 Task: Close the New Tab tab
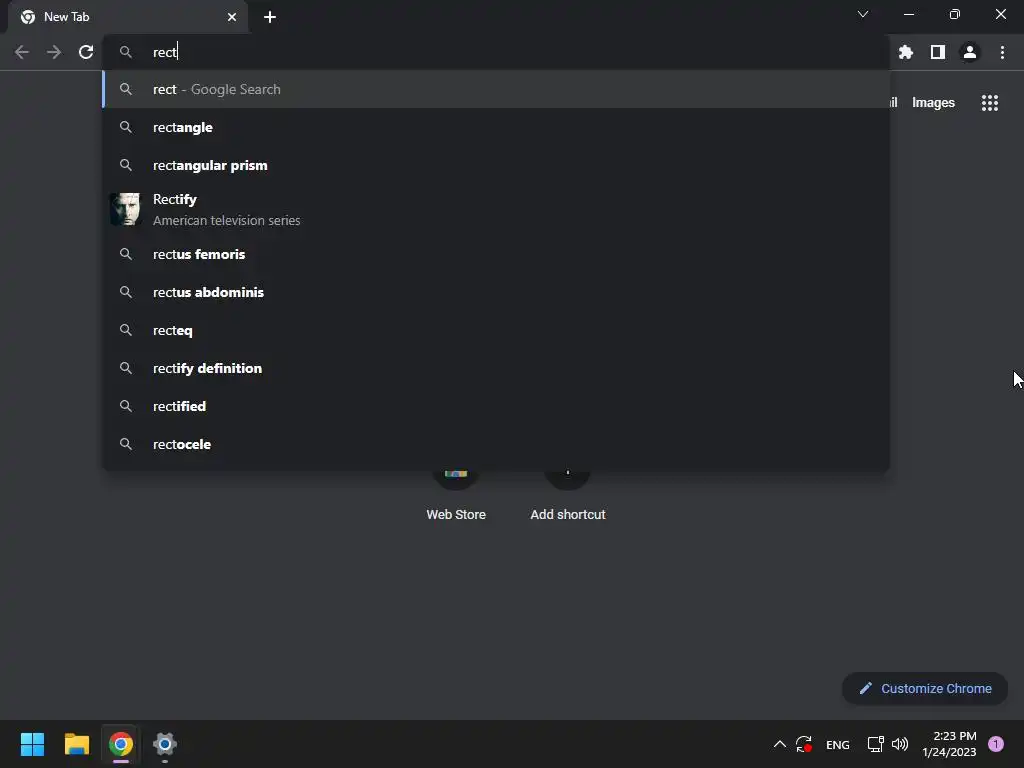232,17
